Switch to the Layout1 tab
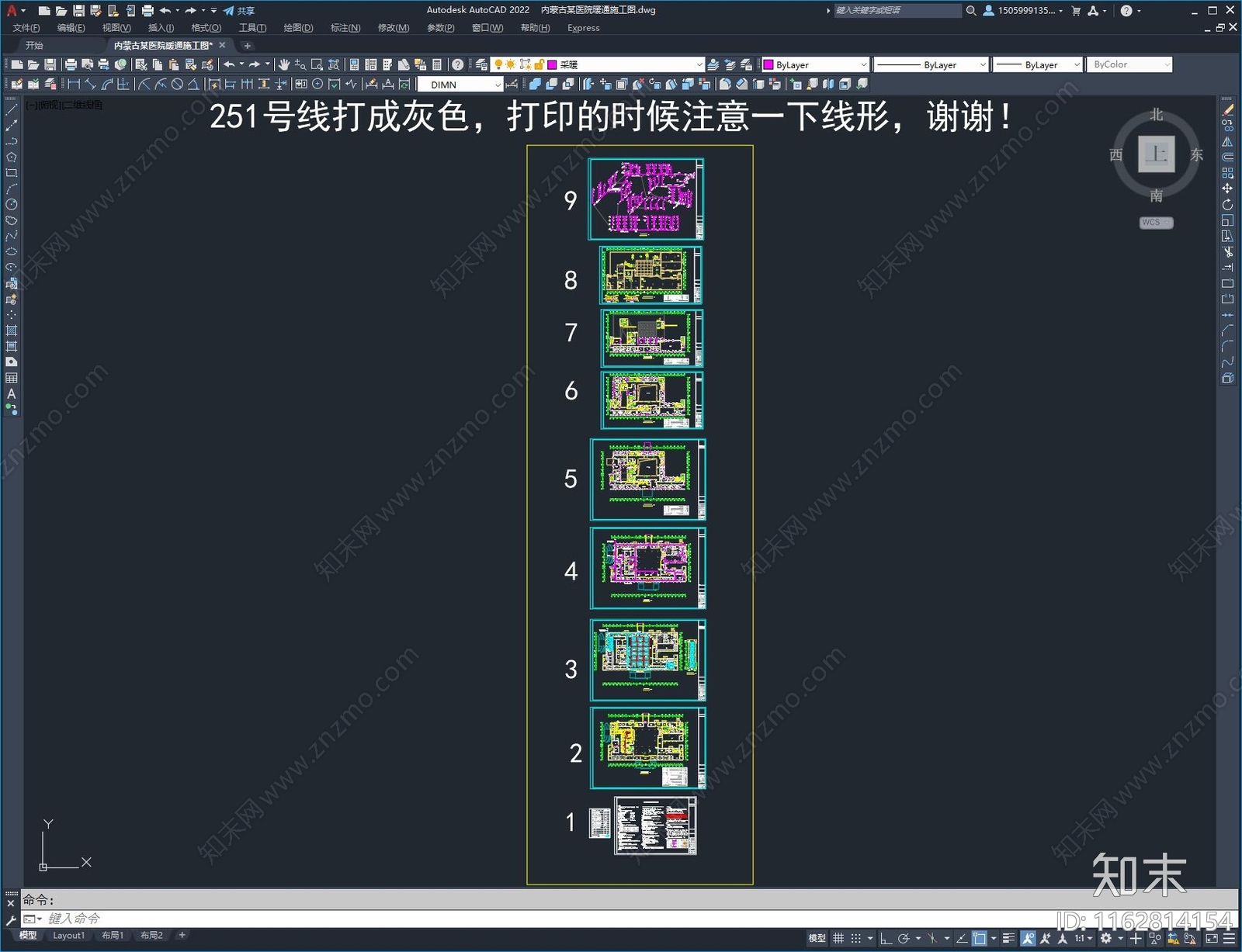 (68, 936)
